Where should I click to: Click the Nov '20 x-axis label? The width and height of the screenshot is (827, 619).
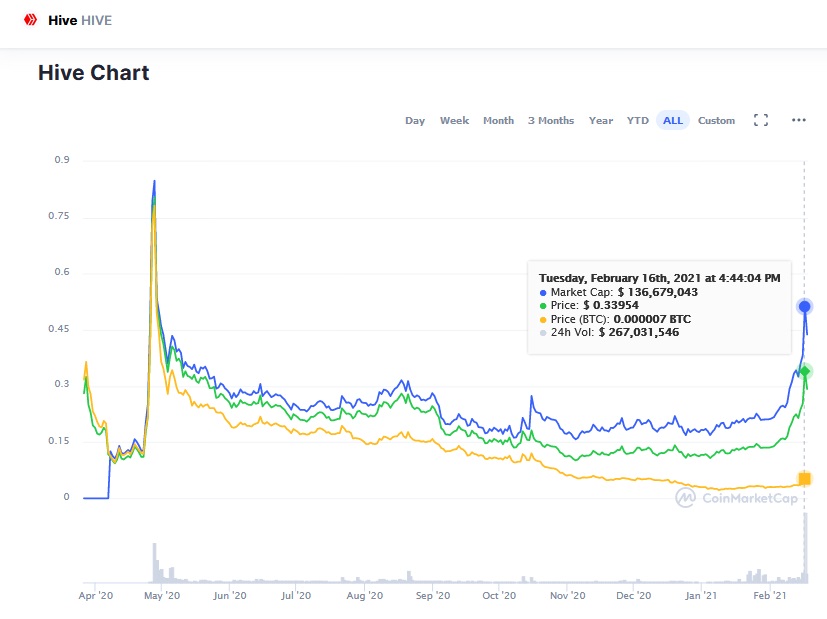pos(568,596)
